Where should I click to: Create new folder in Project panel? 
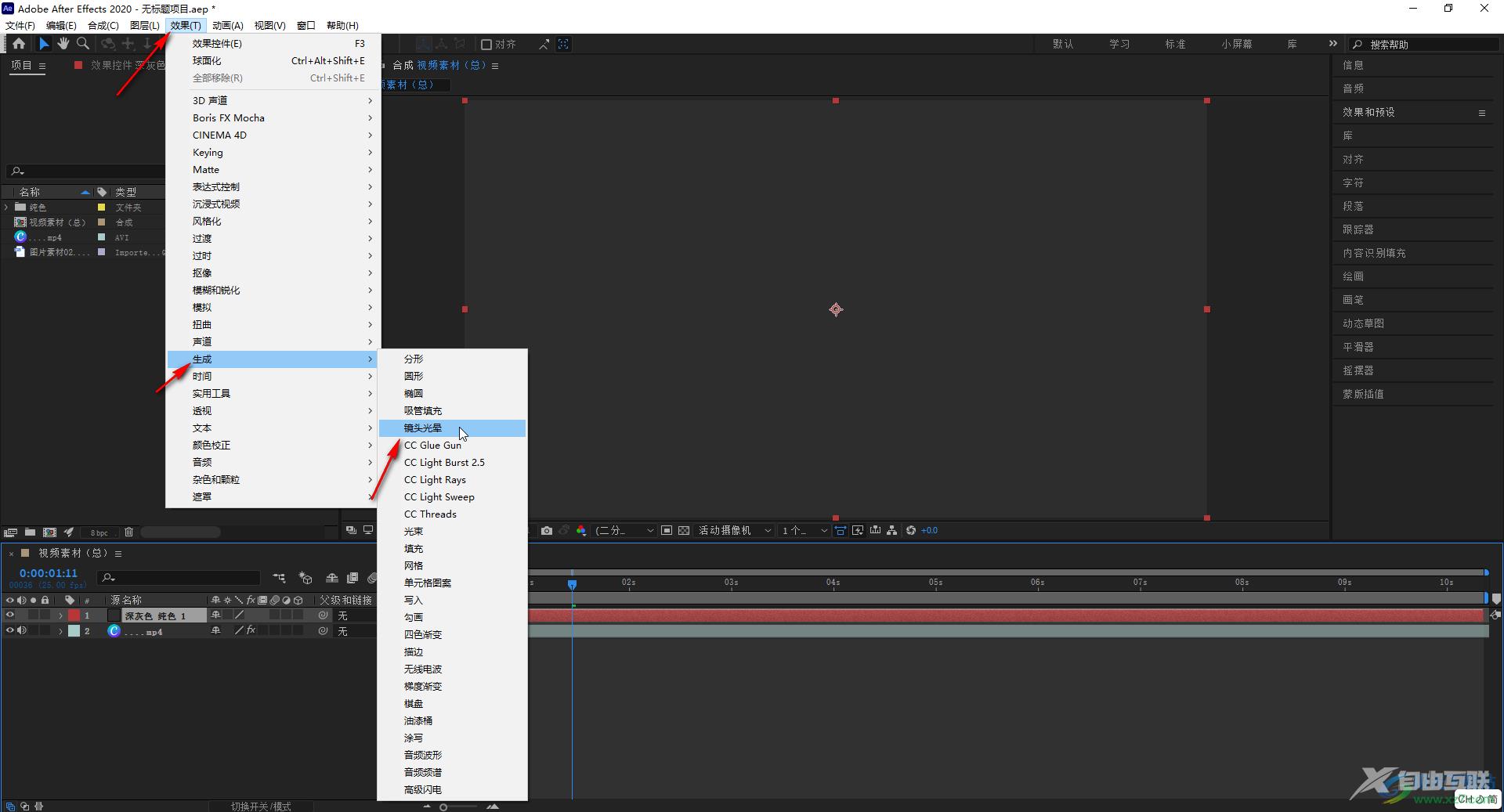click(30, 532)
